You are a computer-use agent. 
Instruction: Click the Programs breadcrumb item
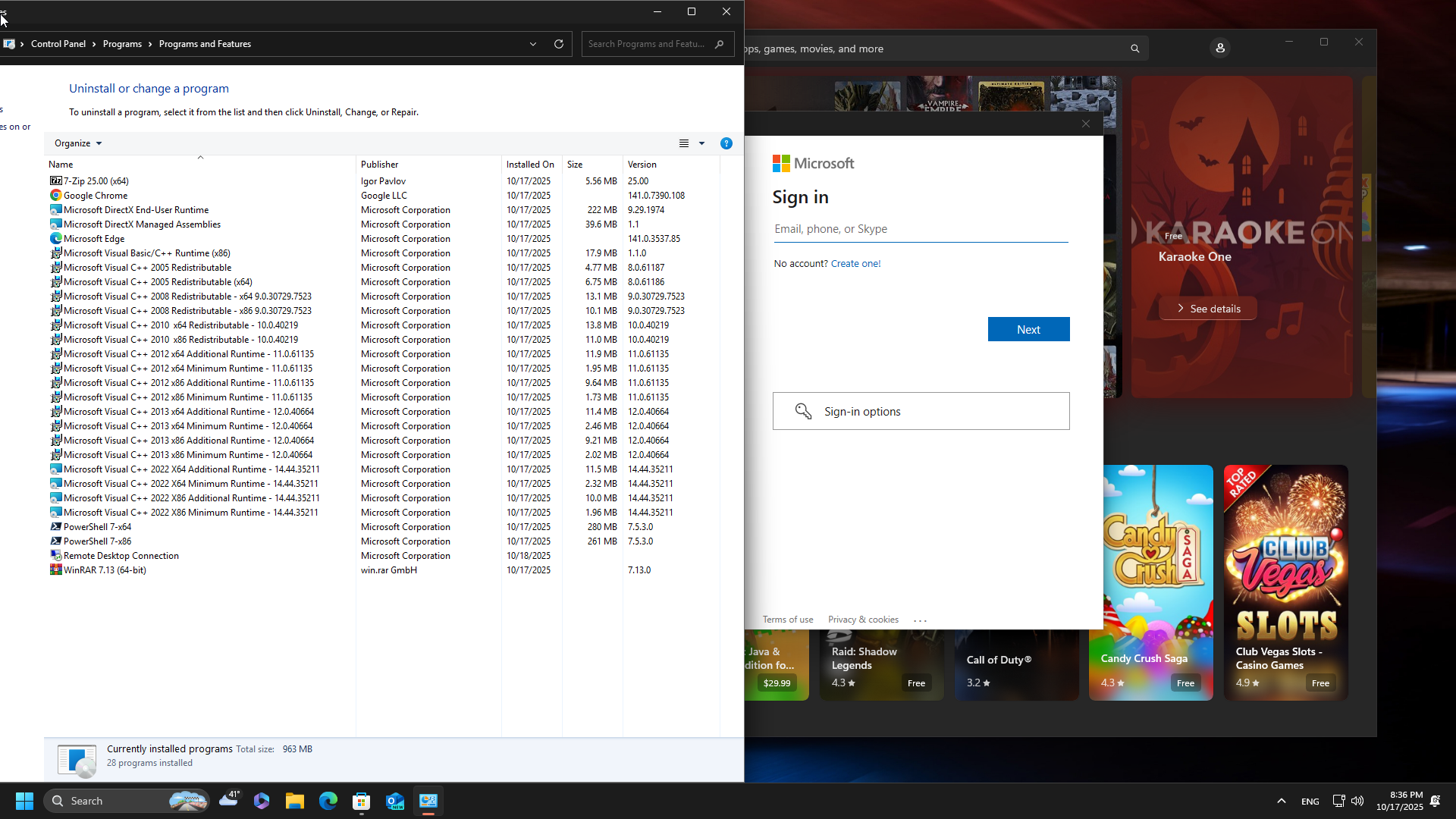[x=122, y=44]
